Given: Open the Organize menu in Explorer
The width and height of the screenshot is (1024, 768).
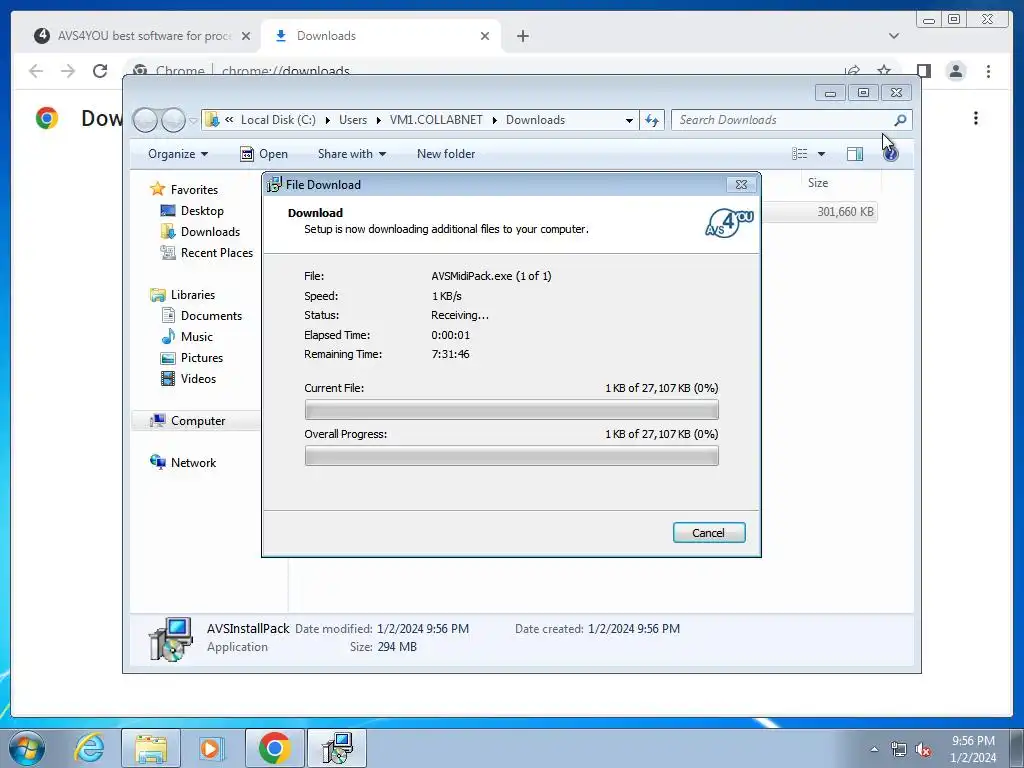Looking at the screenshot, I should tap(178, 153).
